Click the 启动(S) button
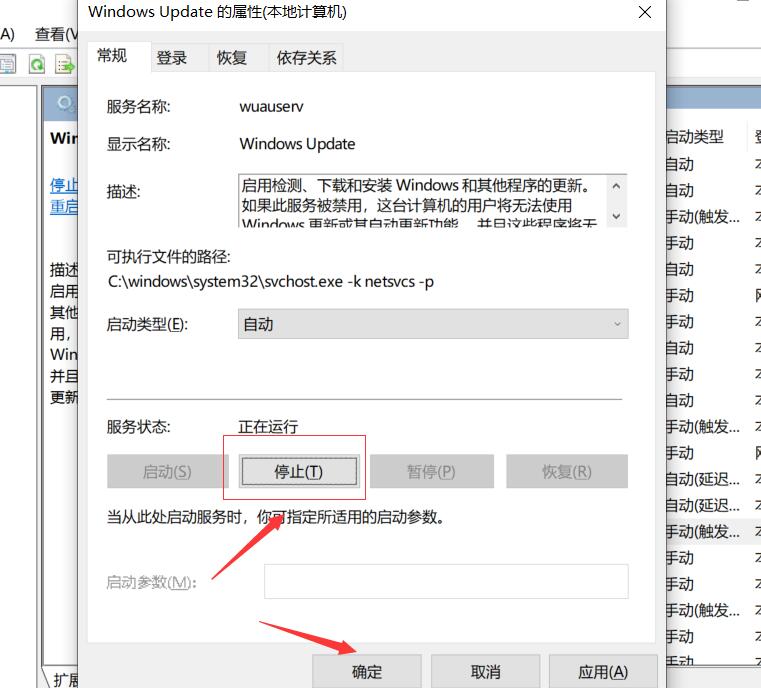Viewport: 761px width, 688px height. pyautogui.click(x=167, y=471)
